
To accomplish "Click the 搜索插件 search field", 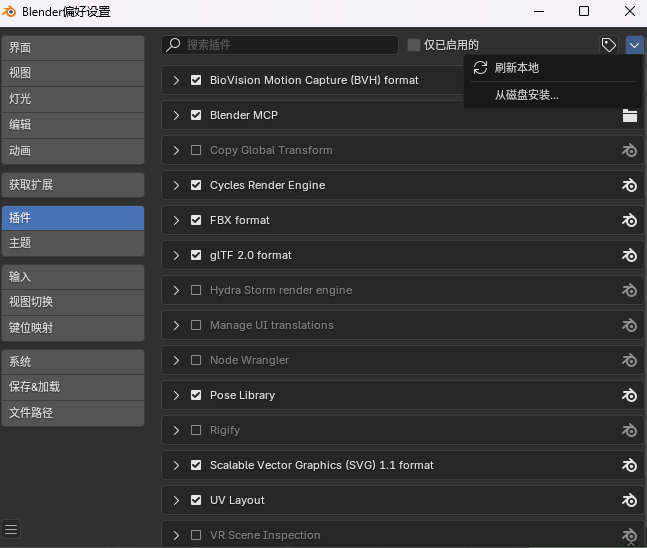I will pos(290,45).
